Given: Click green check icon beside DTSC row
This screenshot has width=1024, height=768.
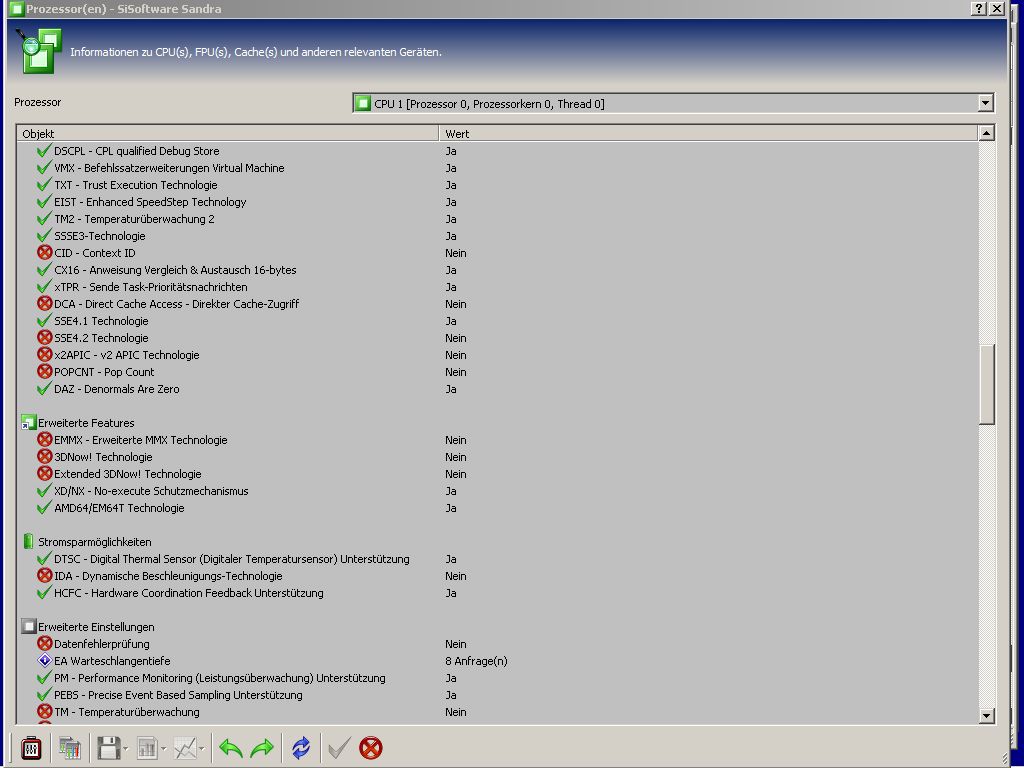Looking at the screenshot, I should pos(44,558).
